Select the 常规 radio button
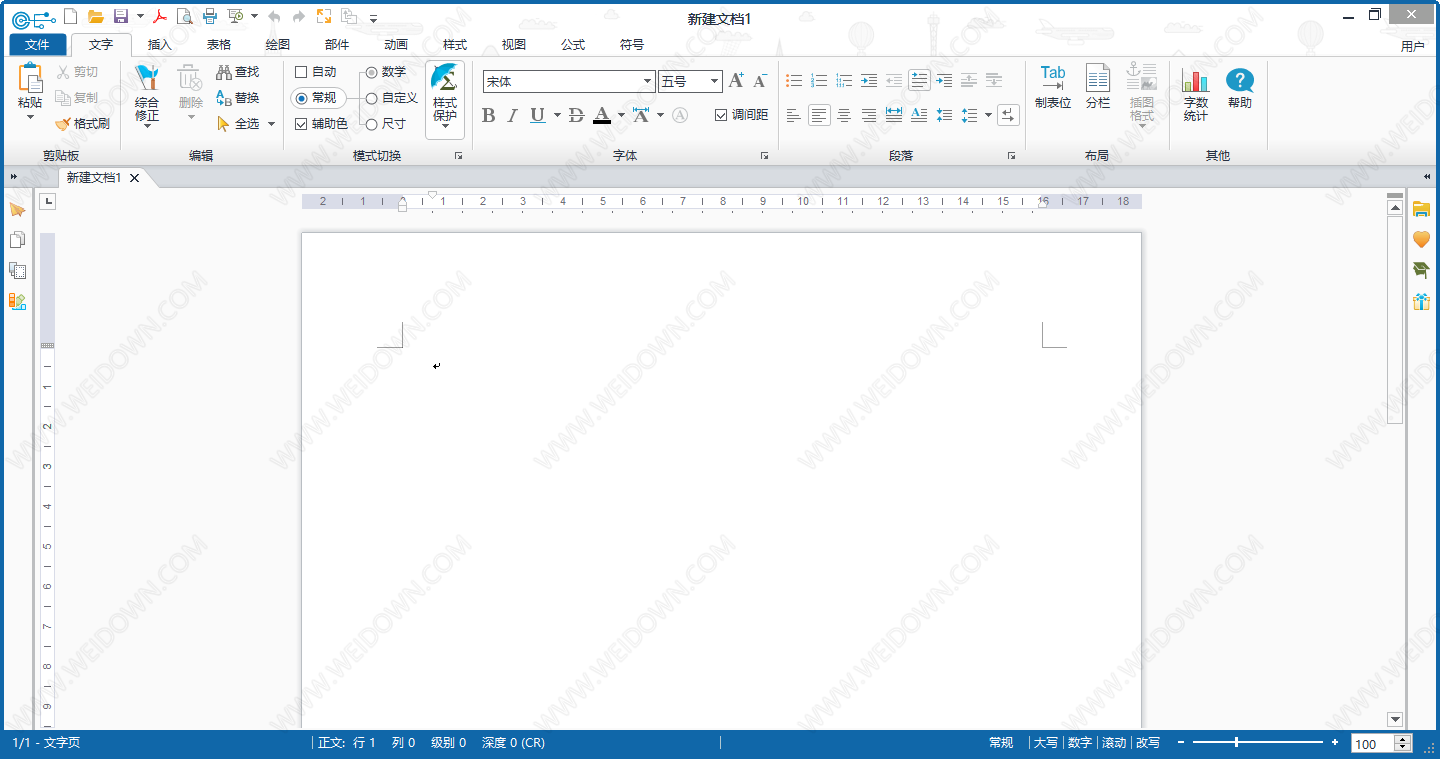The image size is (1440, 759). pyautogui.click(x=301, y=98)
